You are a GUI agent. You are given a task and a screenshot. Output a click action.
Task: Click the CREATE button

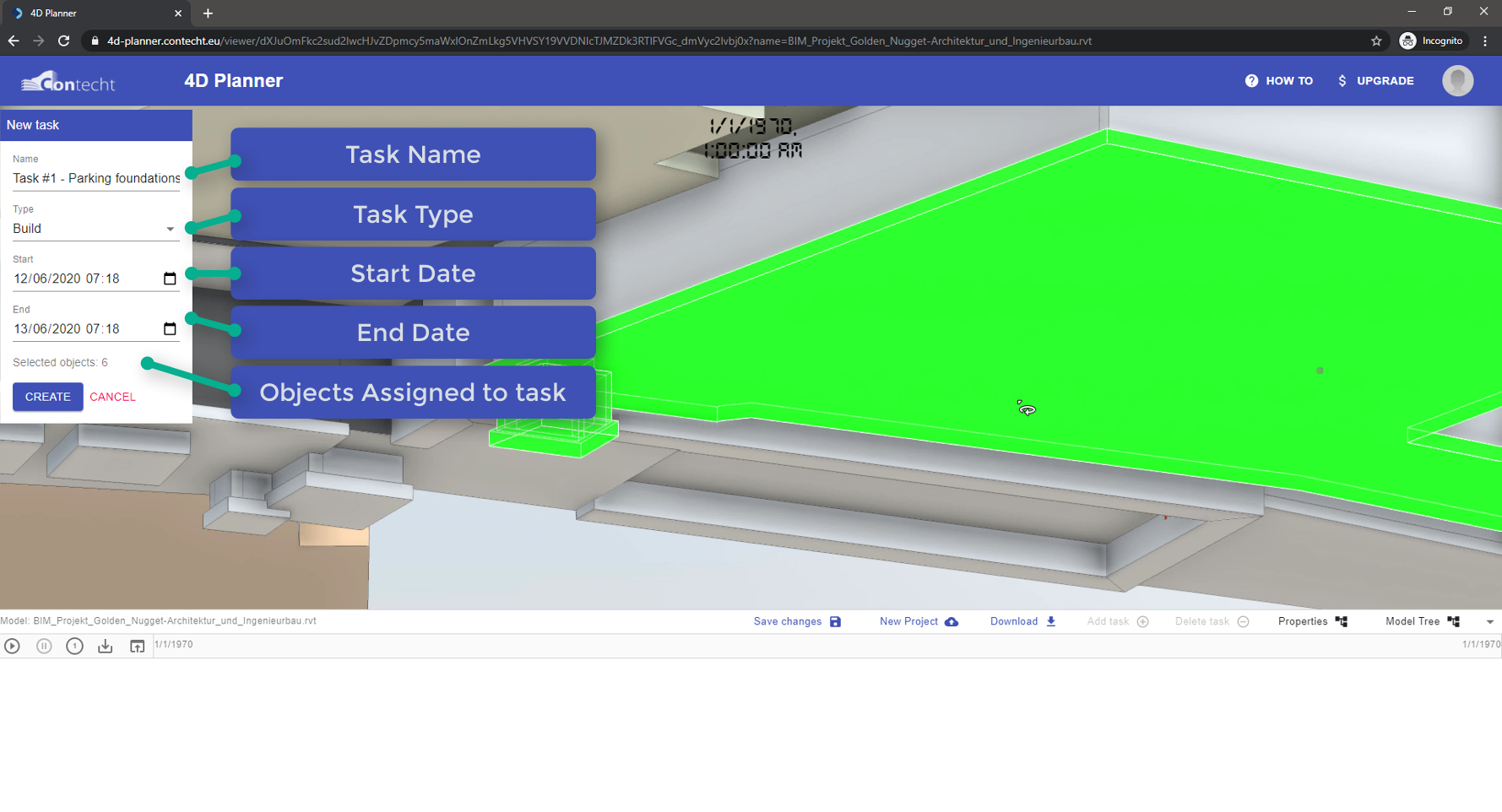point(48,397)
